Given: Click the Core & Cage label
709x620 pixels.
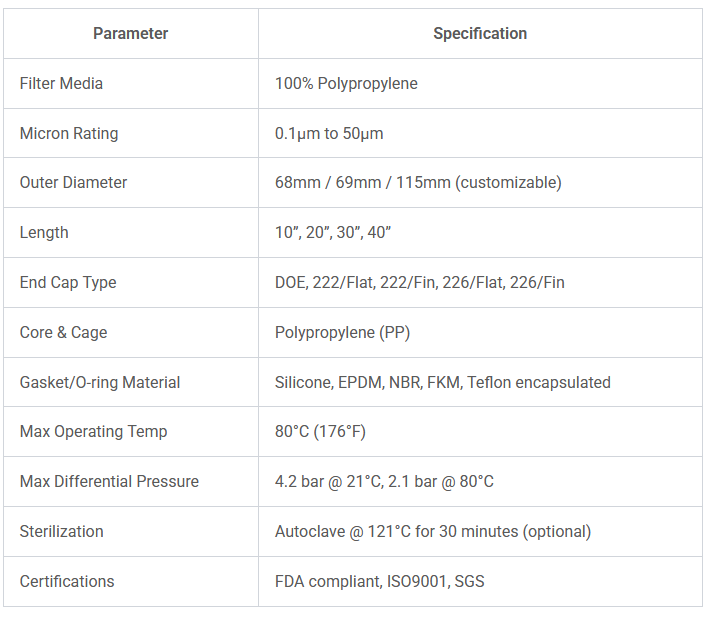Looking at the screenshot, I should click(63, 333).
